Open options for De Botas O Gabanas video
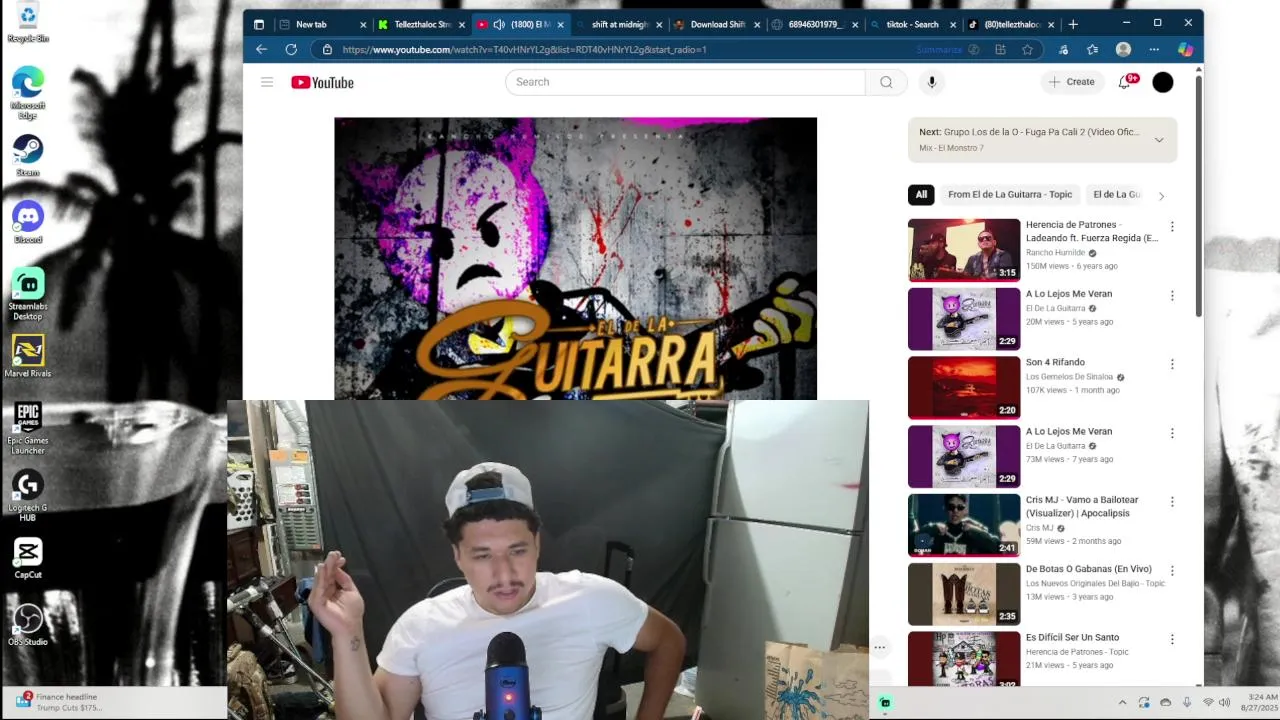Viewport: 1280px width, 720px height. tap(1172, 571)
